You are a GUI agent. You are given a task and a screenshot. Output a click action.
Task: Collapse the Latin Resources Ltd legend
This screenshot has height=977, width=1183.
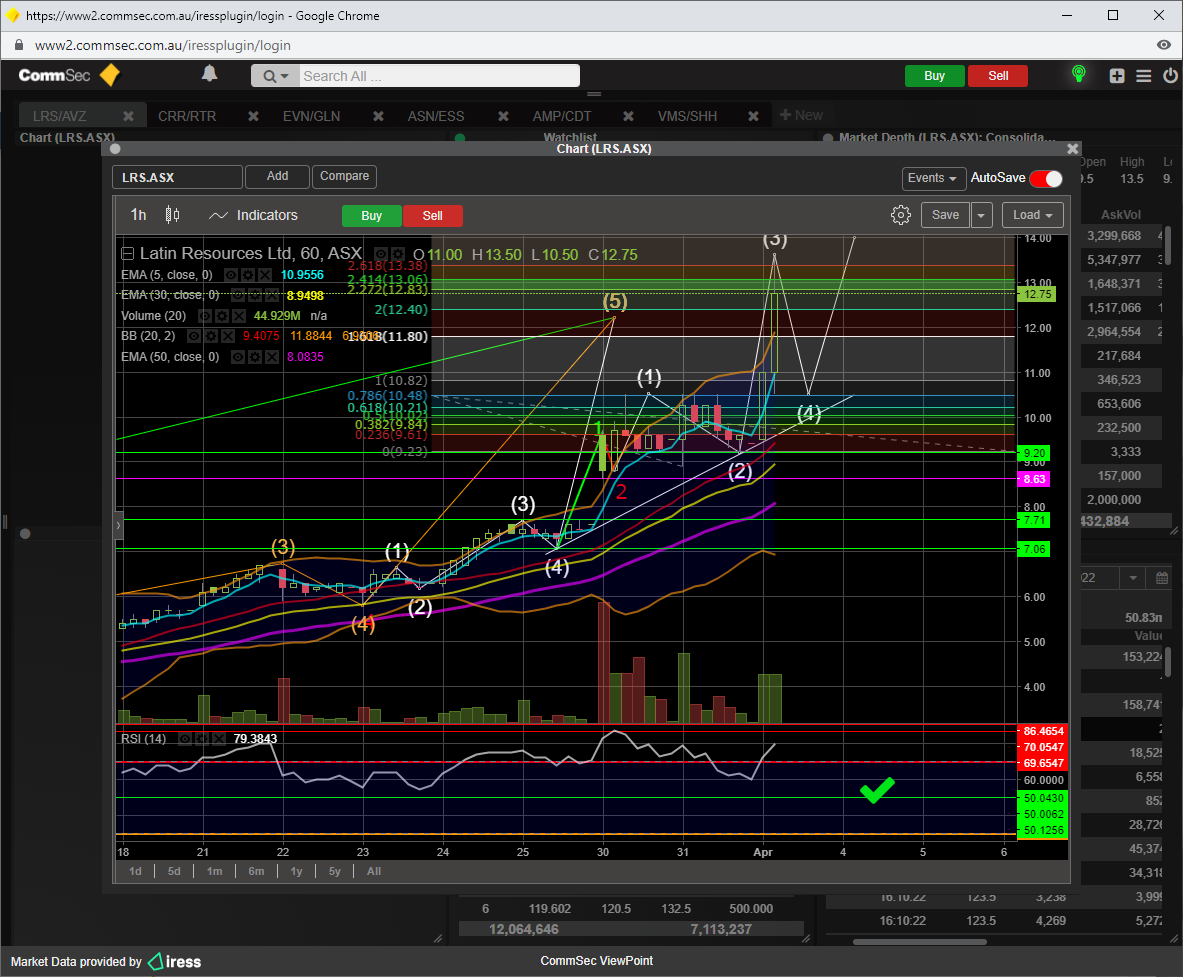pyautogui.click(x=127, y=254)
